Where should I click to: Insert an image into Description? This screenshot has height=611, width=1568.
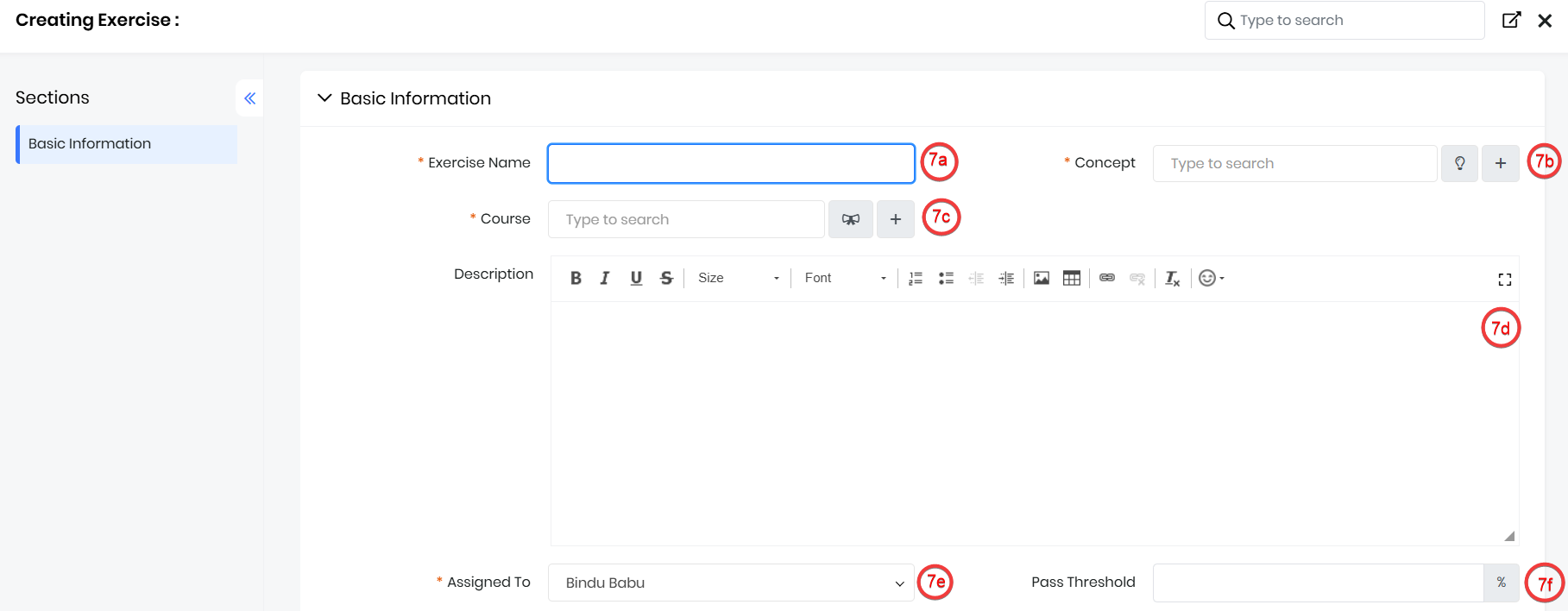click(x=1042, y=278)
